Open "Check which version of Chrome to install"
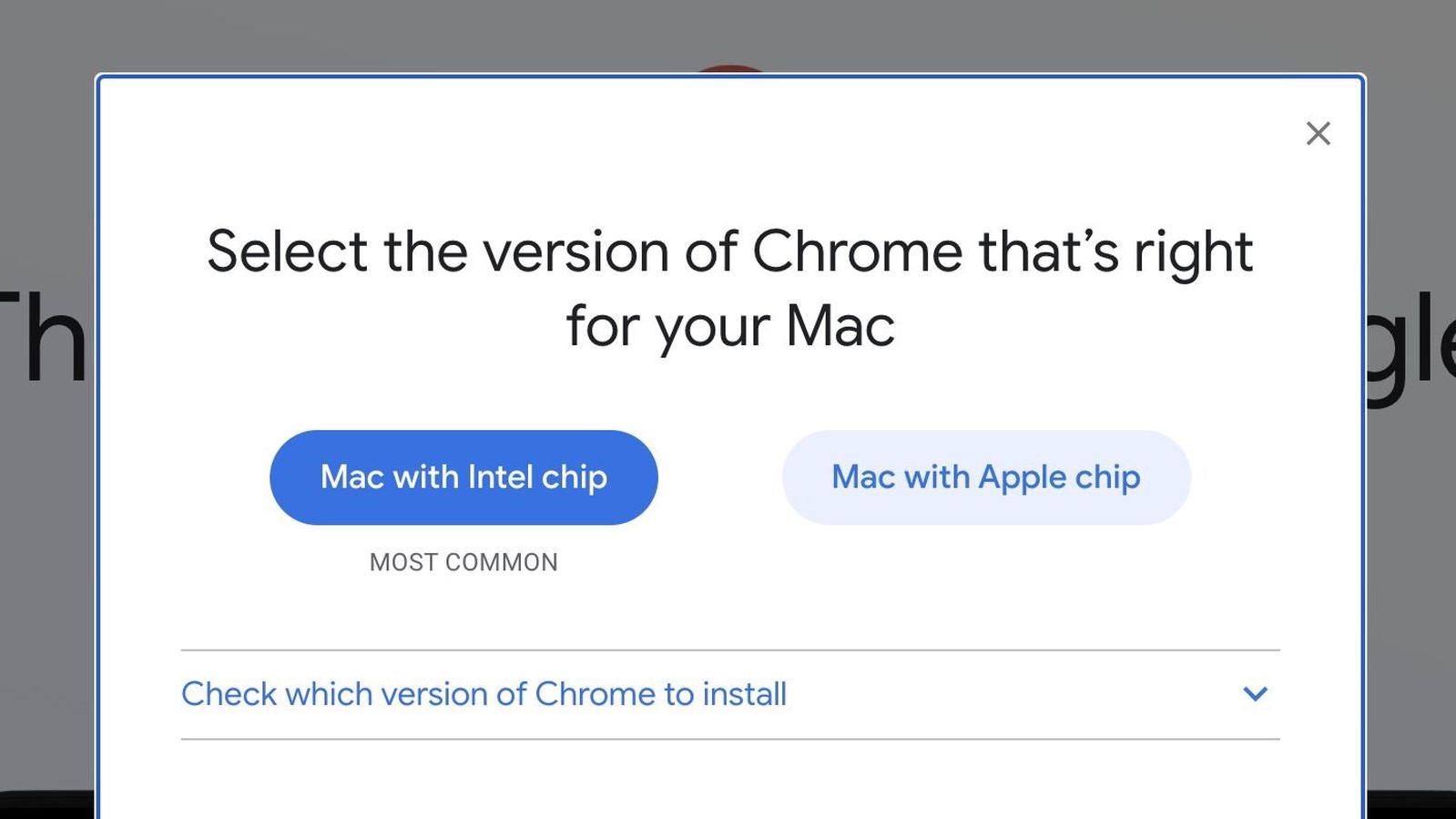The width and height of the screenshot is (1456, 819). tap(484, 694)
